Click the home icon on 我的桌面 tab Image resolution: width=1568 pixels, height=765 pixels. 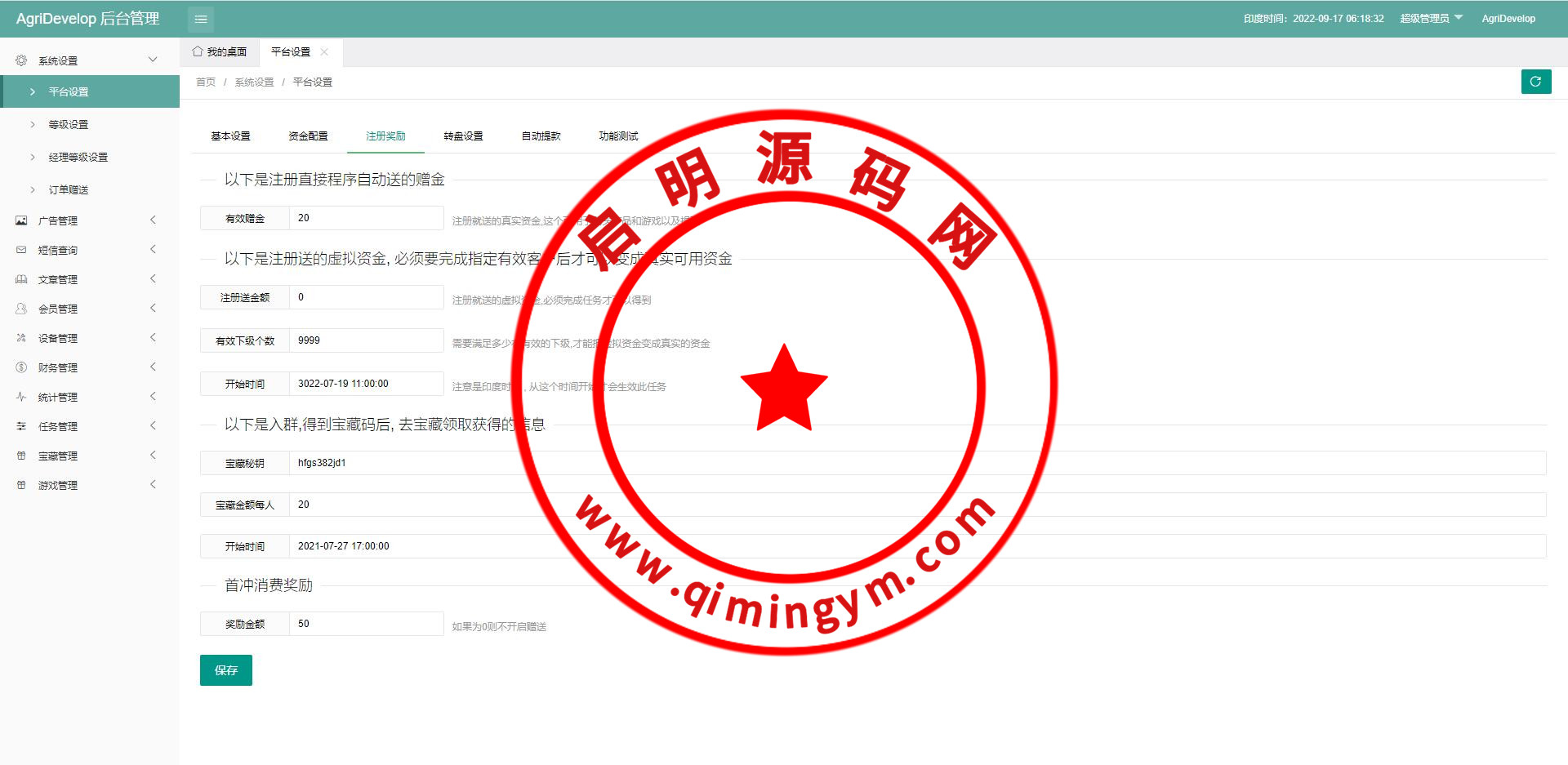pyautogui.click(x=198, y=51)
